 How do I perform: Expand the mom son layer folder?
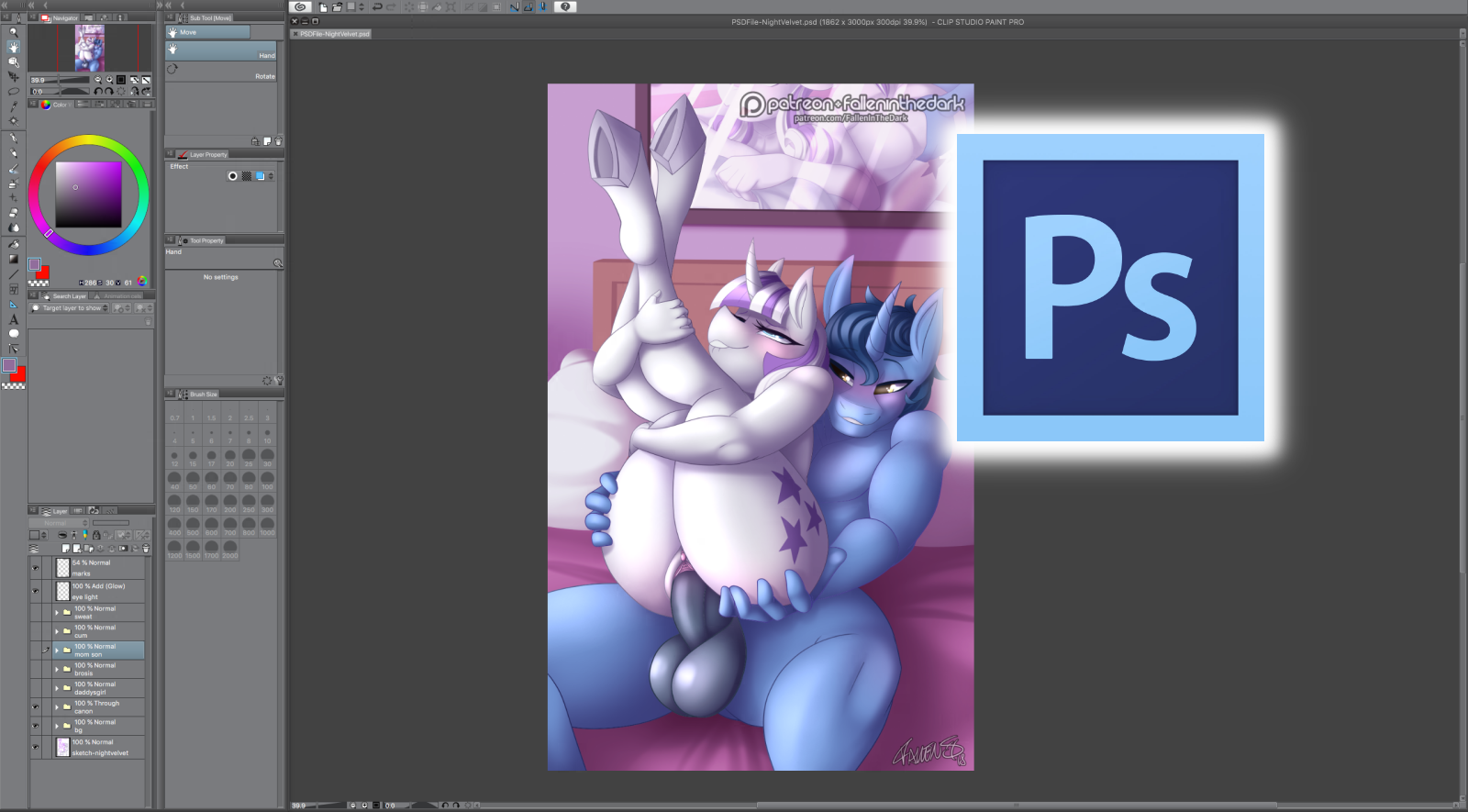pos(57,650)
